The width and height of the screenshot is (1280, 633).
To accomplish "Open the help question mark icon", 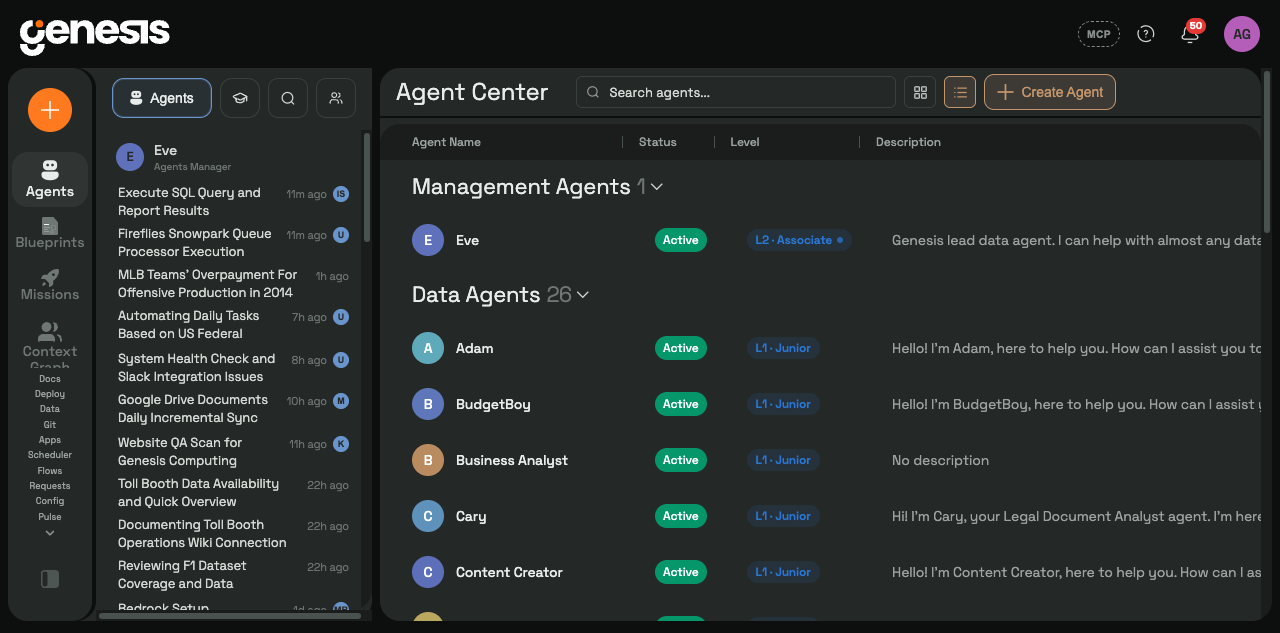I will (x=1146, y=34).
